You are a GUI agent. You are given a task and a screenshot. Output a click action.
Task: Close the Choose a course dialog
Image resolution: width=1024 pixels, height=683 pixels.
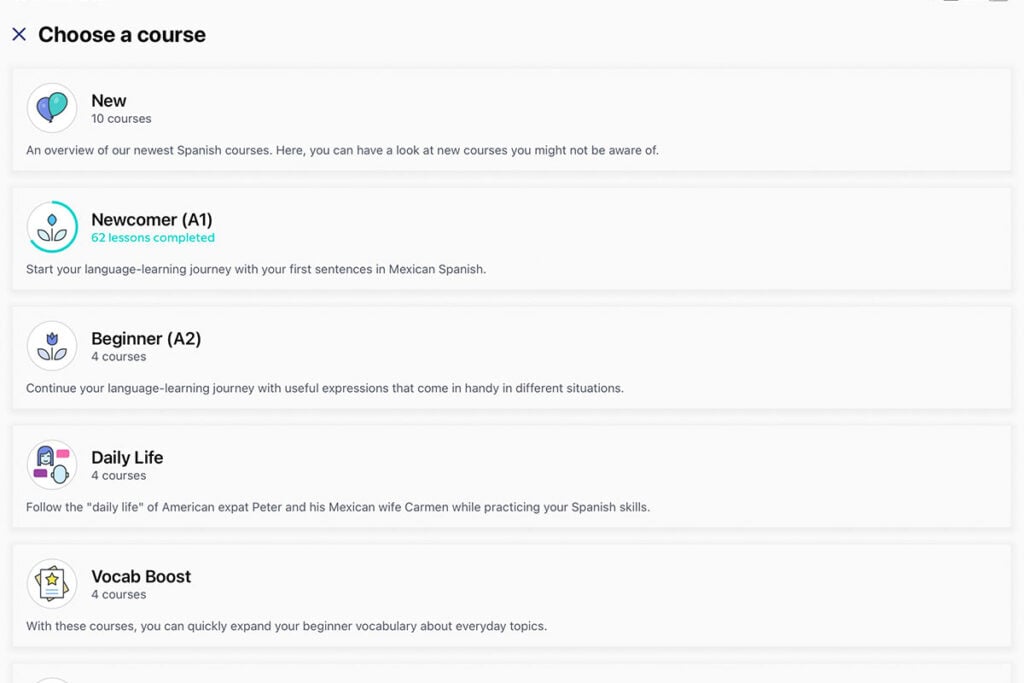pyautogui.click(x=19, y=34)
